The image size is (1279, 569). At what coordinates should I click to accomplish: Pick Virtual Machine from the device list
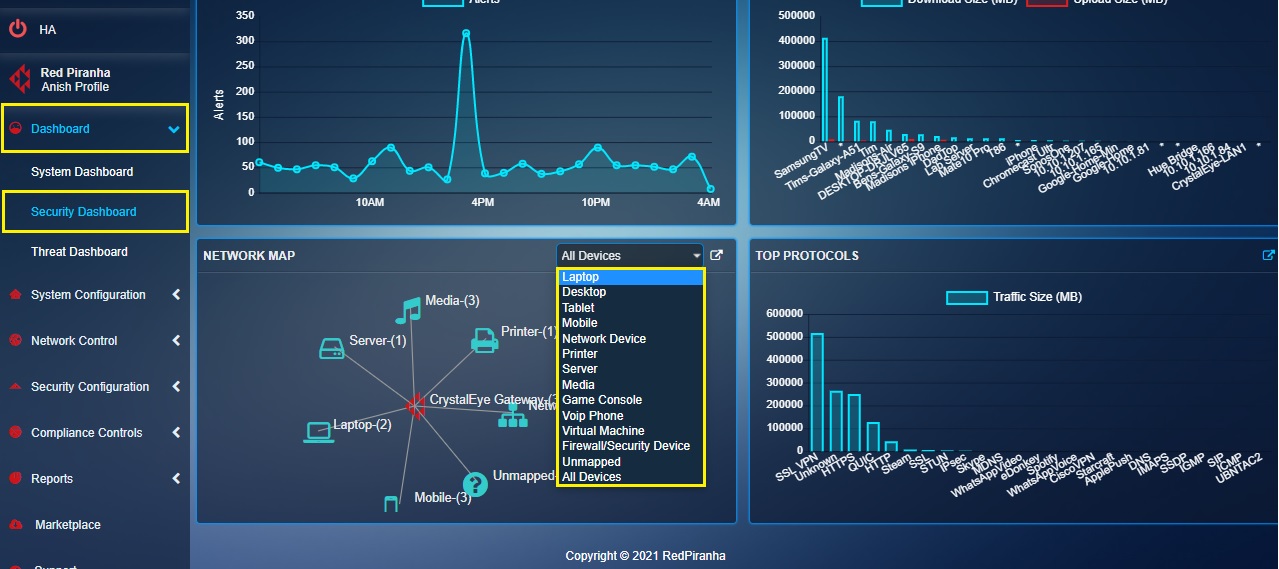pyautogui.click(x=631, y=431)
